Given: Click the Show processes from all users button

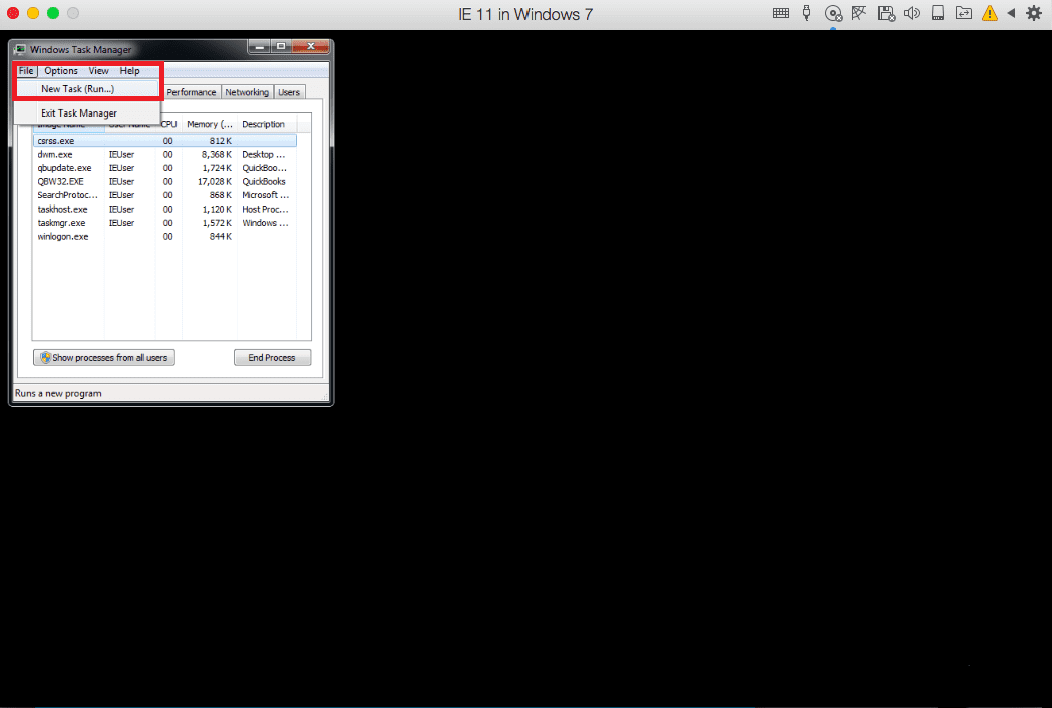Looking at the screenshot, I should pos(103,357).
